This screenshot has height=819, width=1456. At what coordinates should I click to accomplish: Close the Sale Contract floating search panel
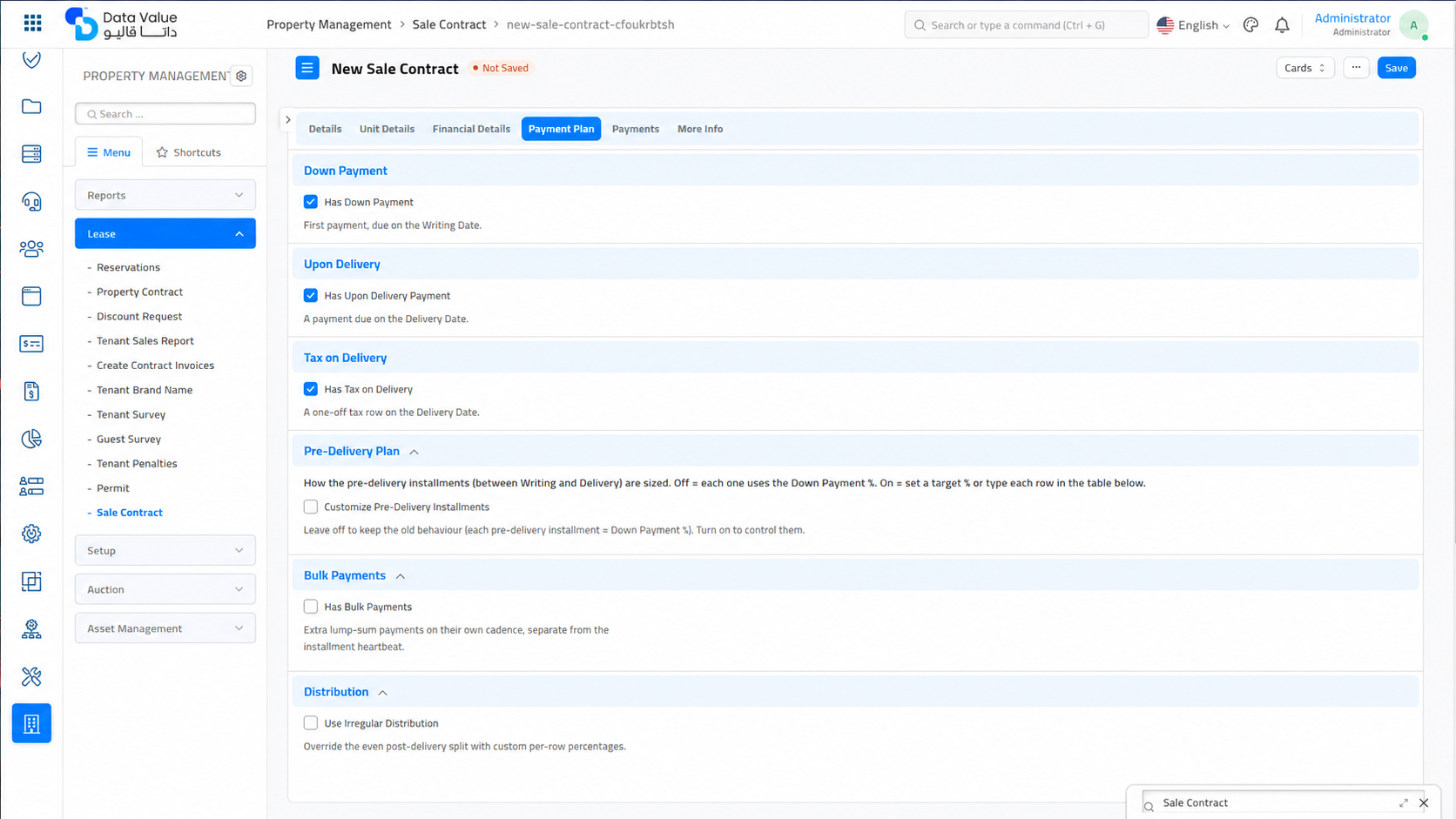[x=1424, y=803]
